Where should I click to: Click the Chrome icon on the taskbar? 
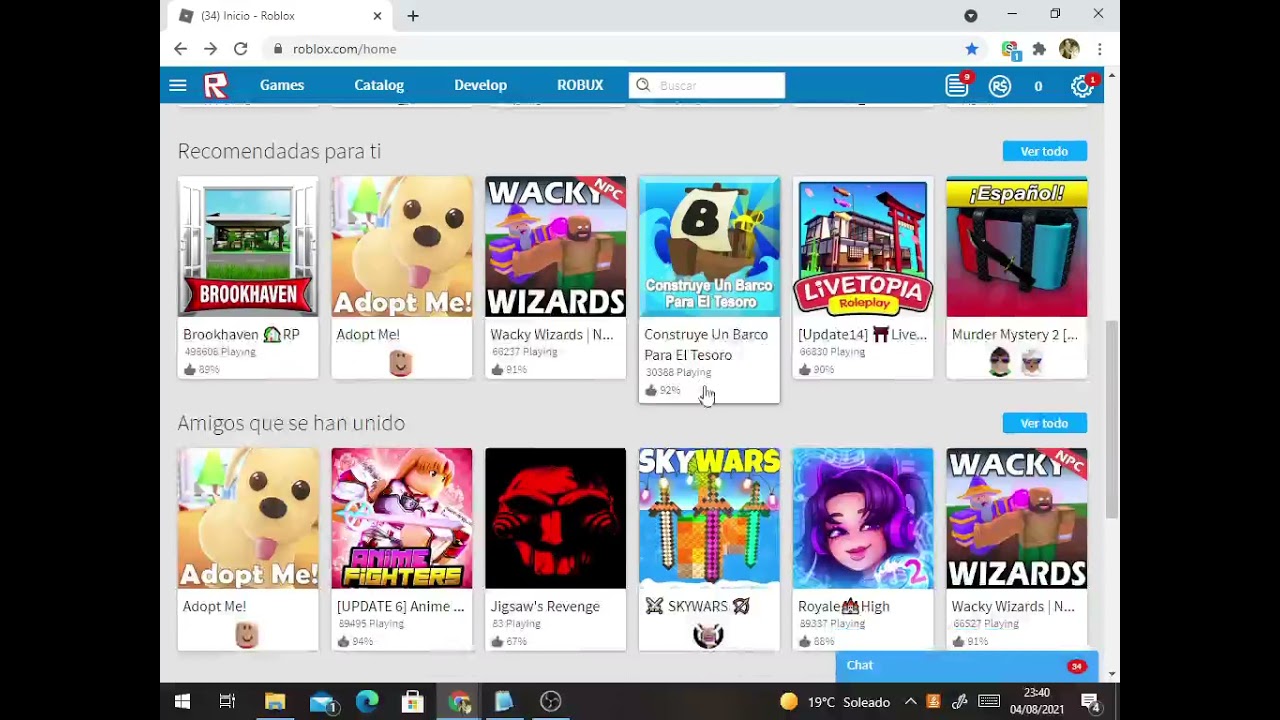click(x=459, y=701)
